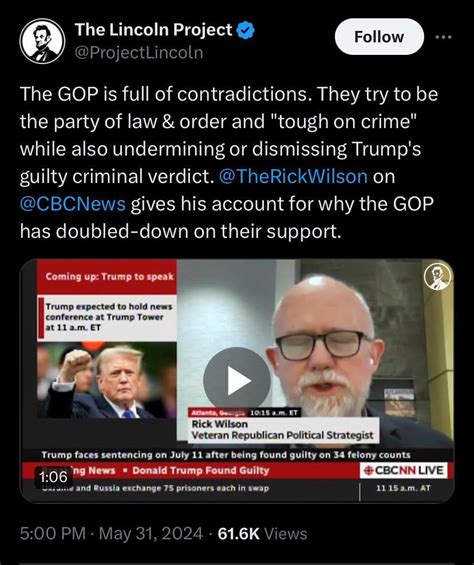474x565 pixels.
Task: Click the Lincoln logo watermark on video
Action: [x=437, y=277]
